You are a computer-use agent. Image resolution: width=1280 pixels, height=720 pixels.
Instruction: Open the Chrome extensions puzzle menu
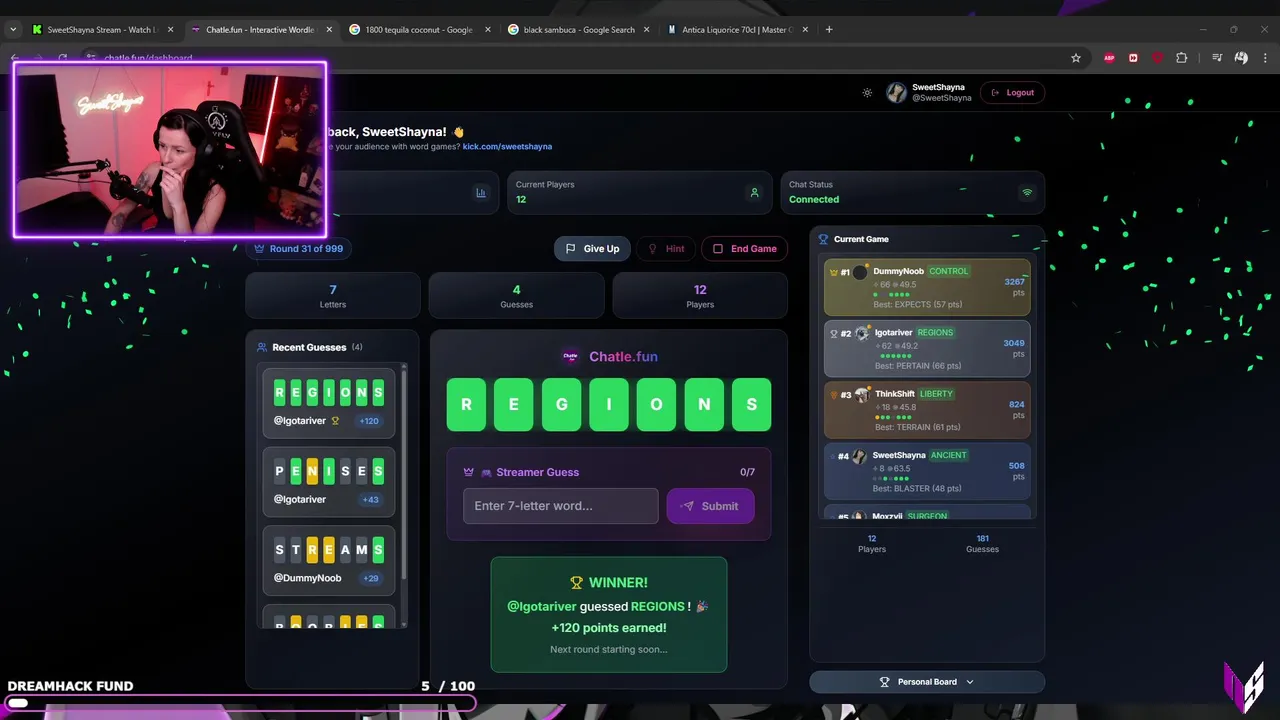click(1181, 58)
